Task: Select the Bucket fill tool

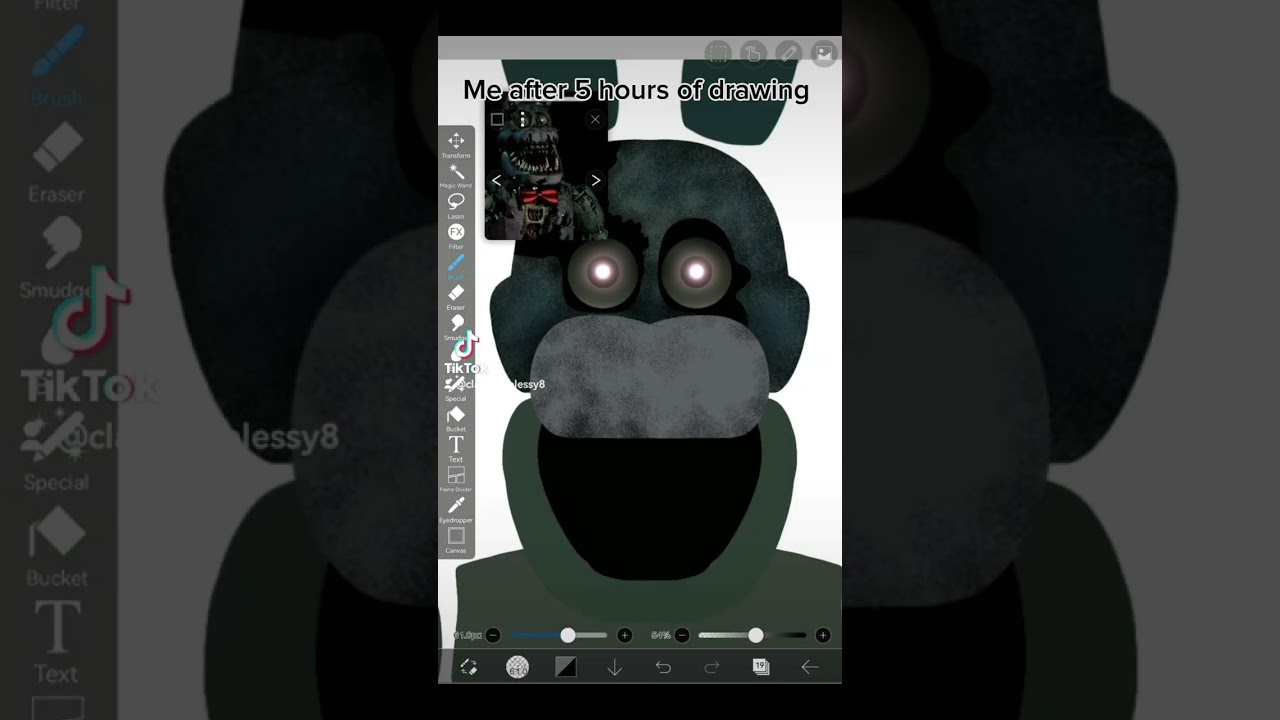Action: click(x=456, y=418)
